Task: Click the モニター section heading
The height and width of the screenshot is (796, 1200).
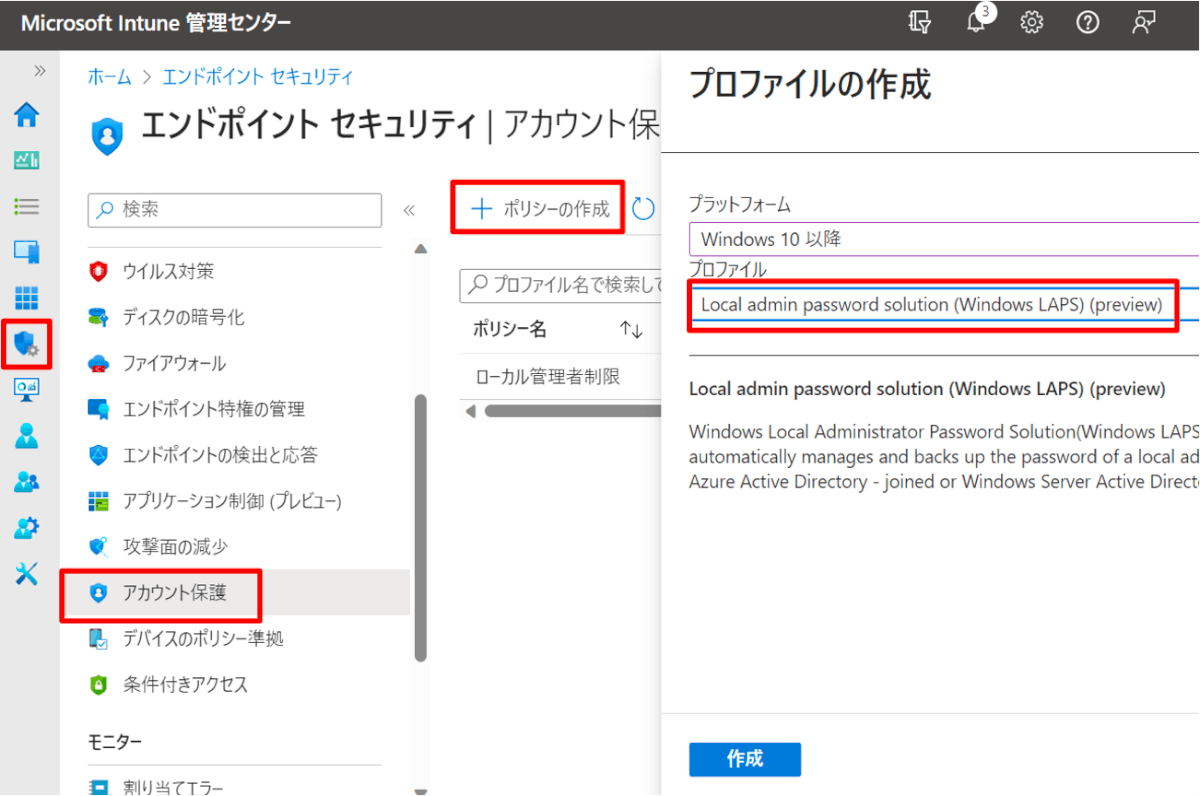Action: pyautogui.click(x=115, y=742)
